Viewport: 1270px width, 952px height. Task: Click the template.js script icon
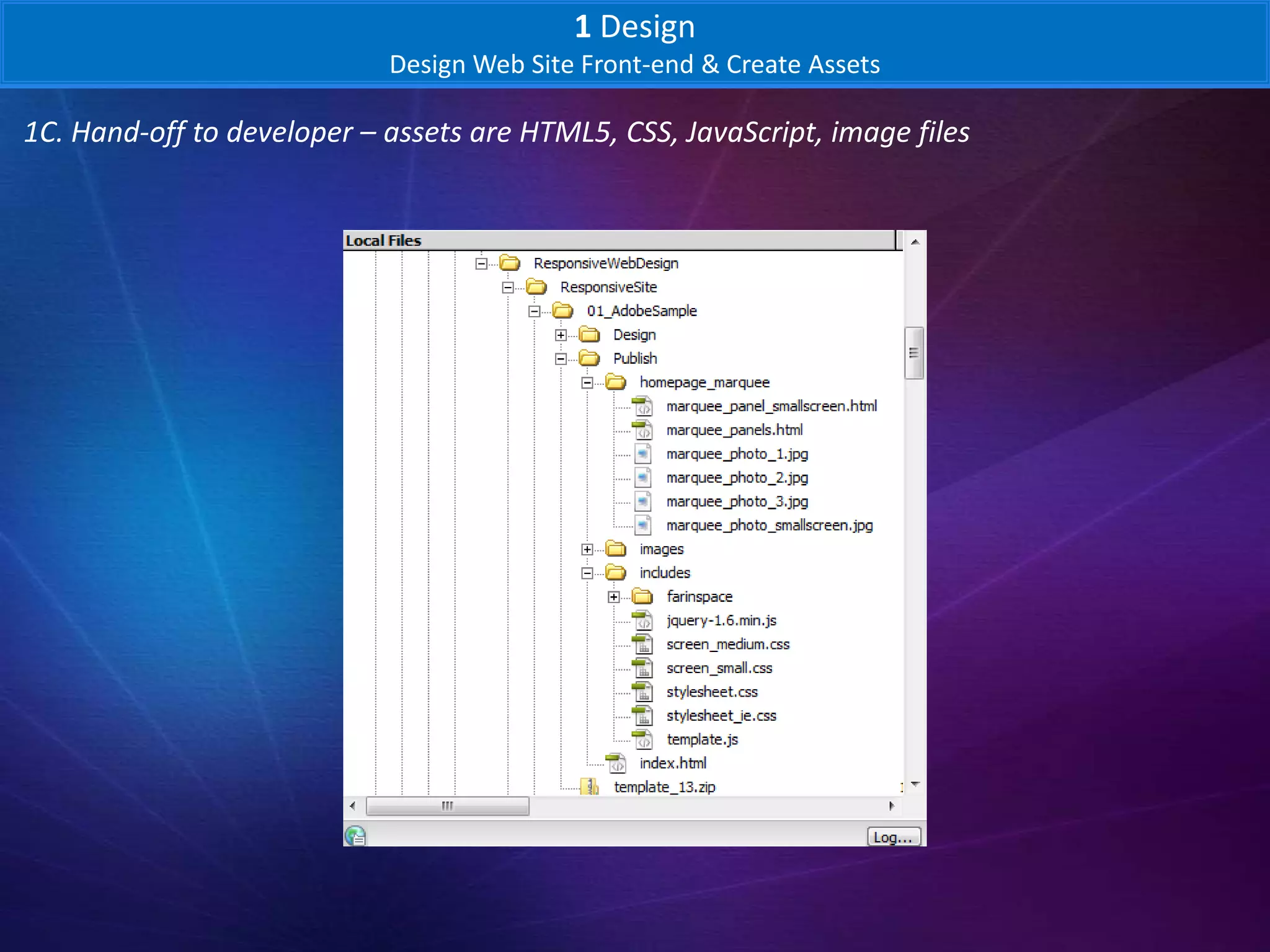pyautogui.click(x=642, y=739)
